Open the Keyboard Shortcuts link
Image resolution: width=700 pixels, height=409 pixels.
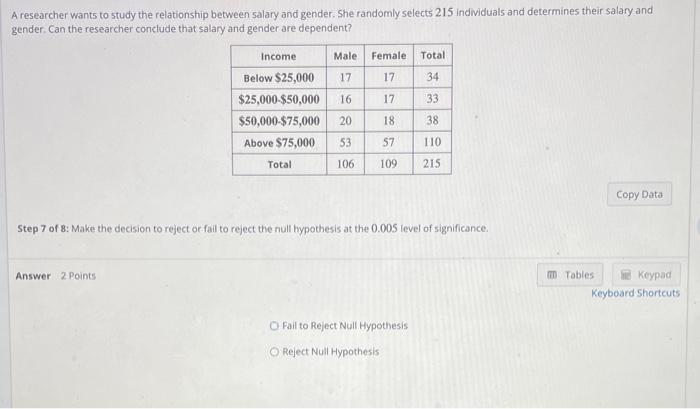pos(635,293)
